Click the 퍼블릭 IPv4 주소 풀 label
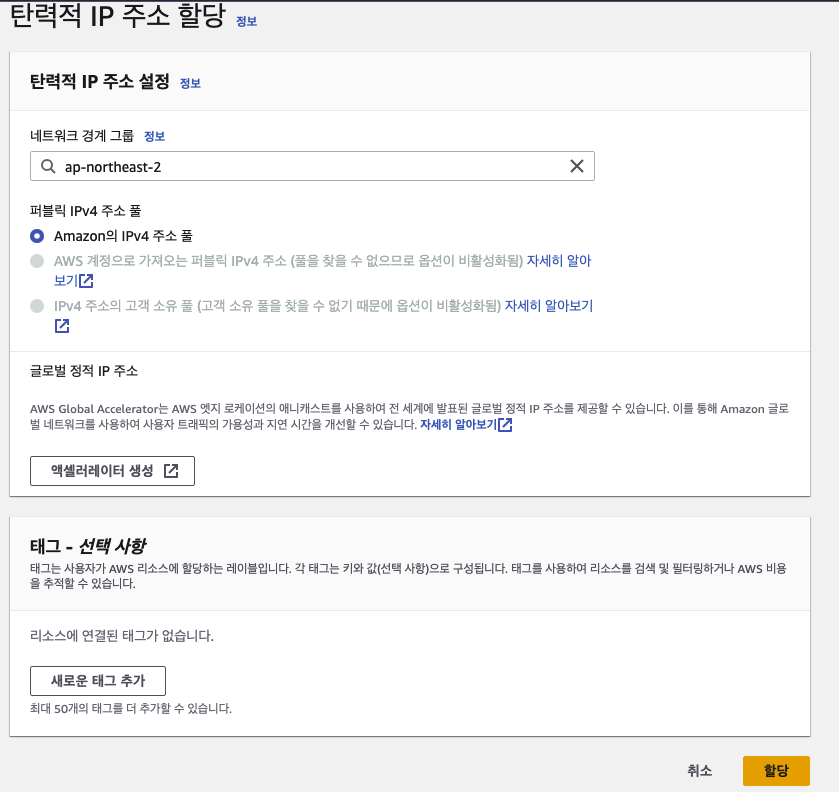 86,211
